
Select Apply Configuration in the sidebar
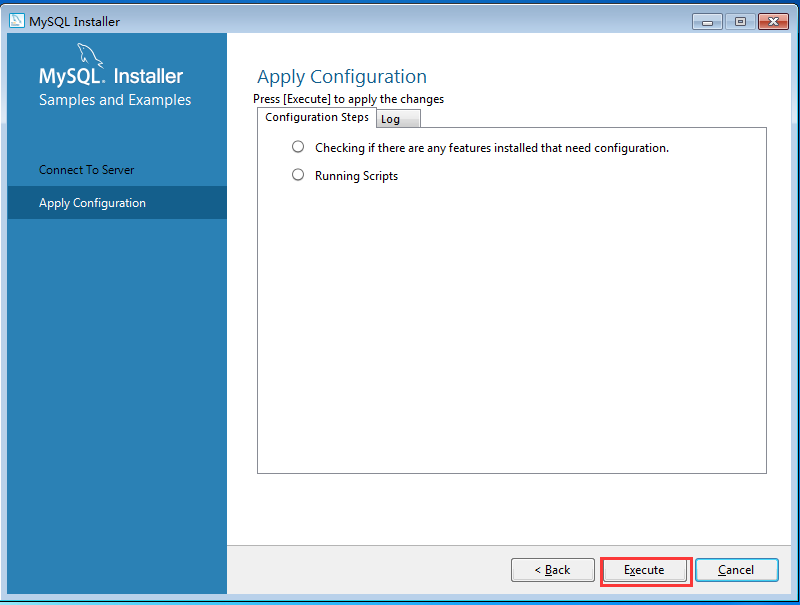tap(92, 203)
